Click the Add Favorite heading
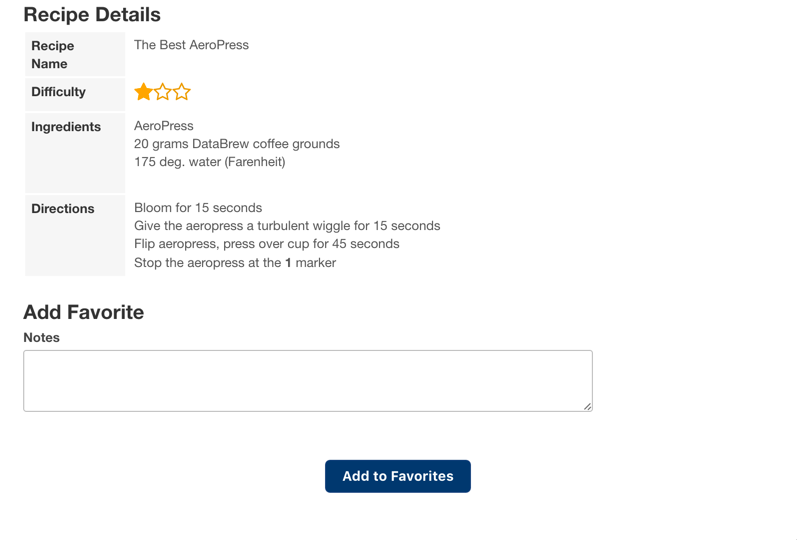The height and width of the screenshot is (540, 797). (x=84, y=312)
